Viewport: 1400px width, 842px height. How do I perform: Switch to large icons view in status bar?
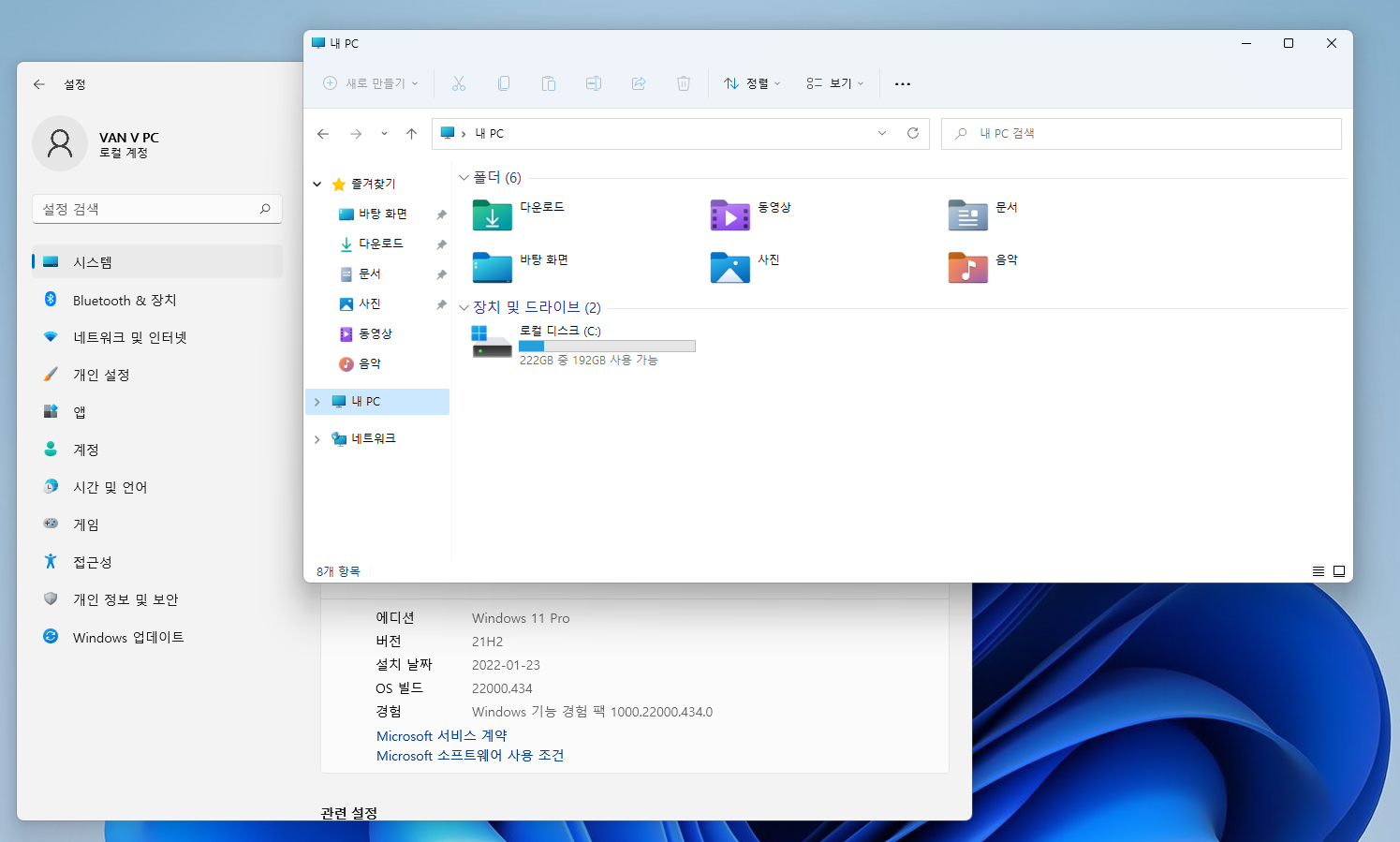click(x=1339, y=571)
